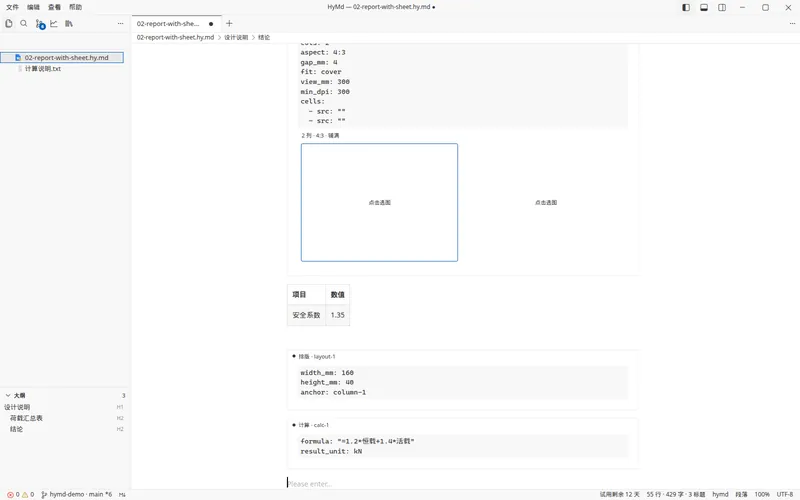Click the left image cell placeholder
Image resolution: width=800 pixels, height=500 pixels.
tap(379, 203)
